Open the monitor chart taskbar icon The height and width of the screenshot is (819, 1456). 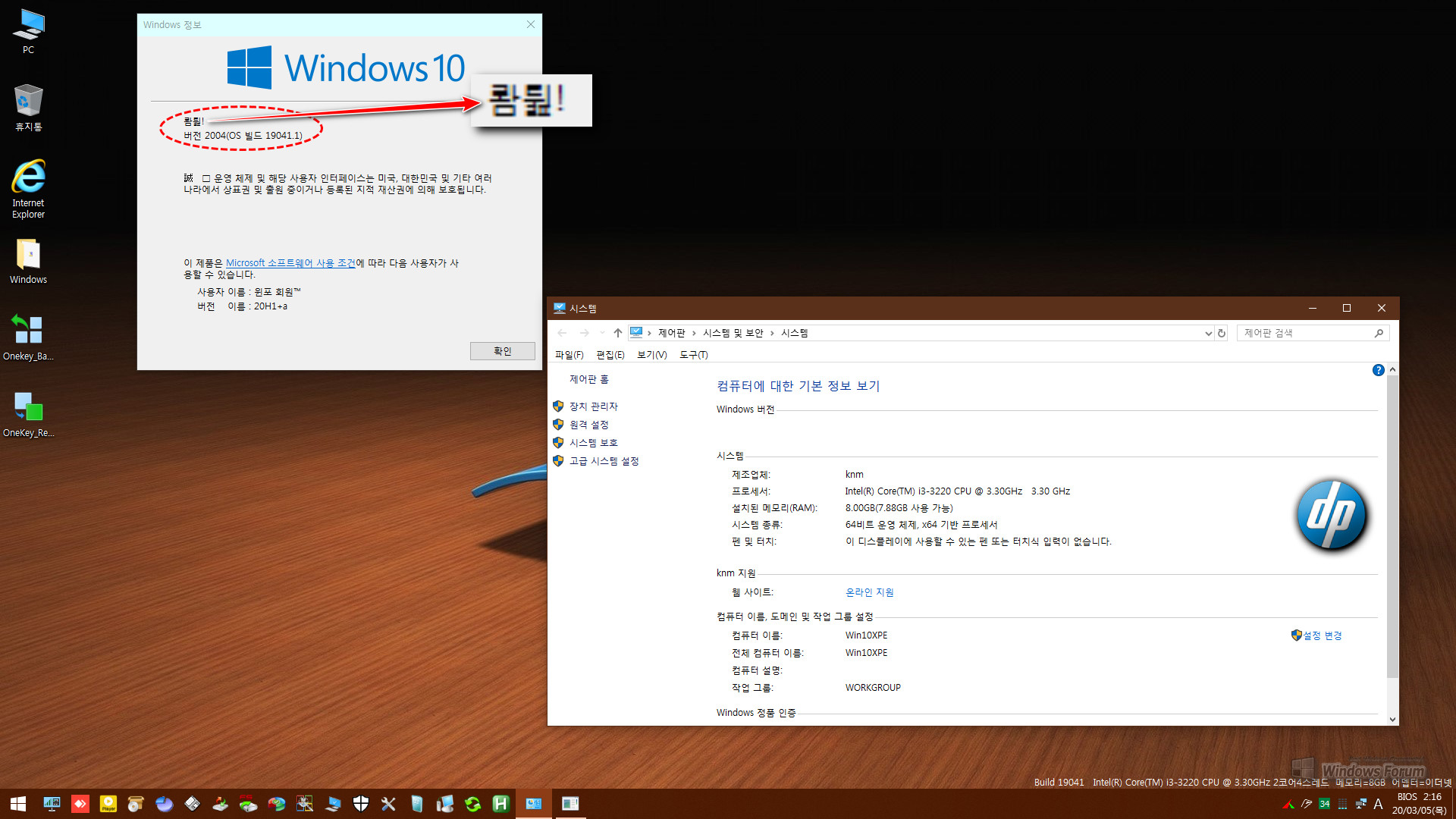[x=52, y=804]
